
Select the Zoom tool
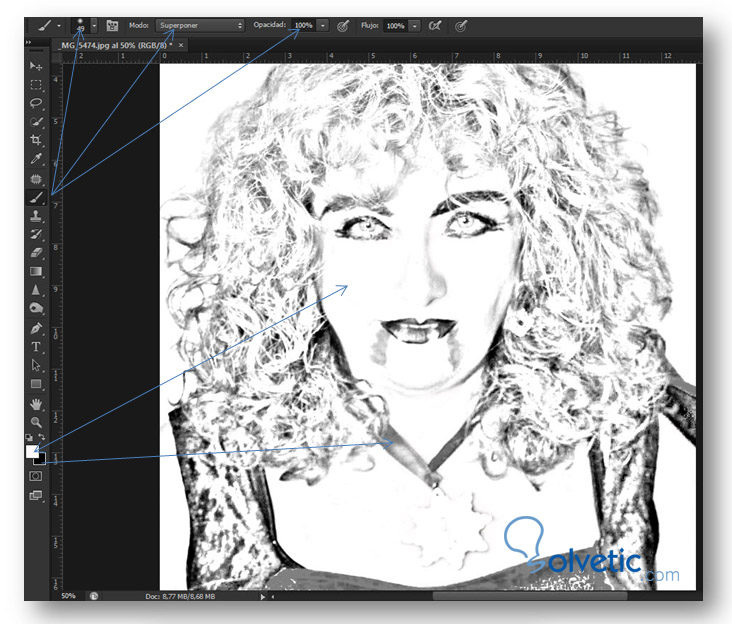(36, 422)
